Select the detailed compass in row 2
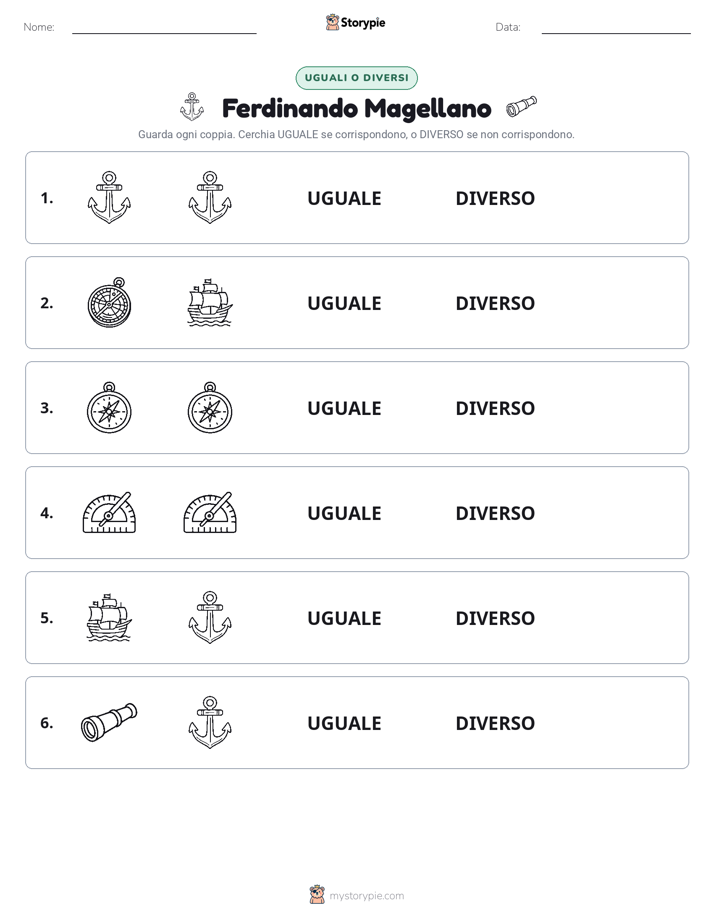 pyautogui.click(x=110, y=302)
